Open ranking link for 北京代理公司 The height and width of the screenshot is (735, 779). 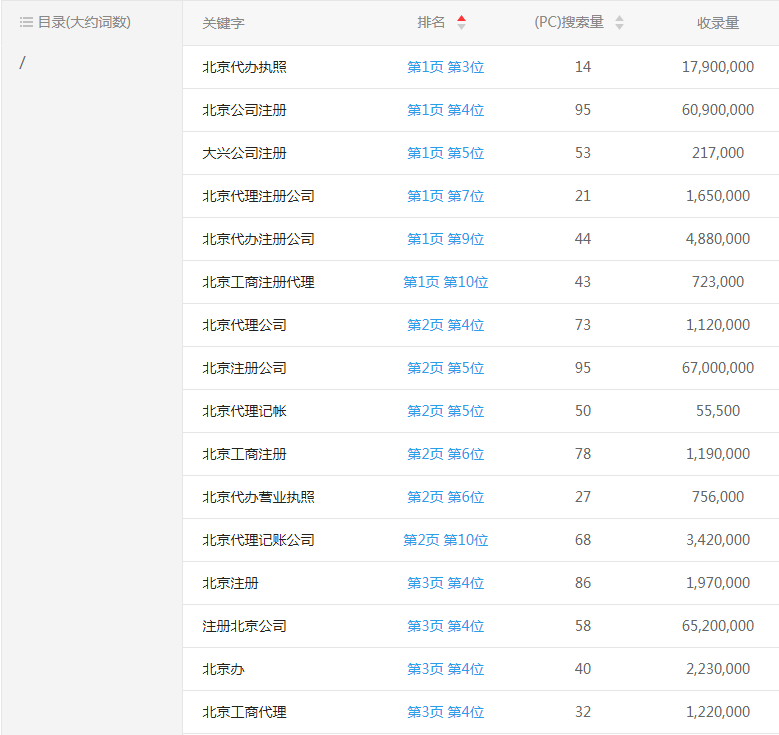click(445, 325)
